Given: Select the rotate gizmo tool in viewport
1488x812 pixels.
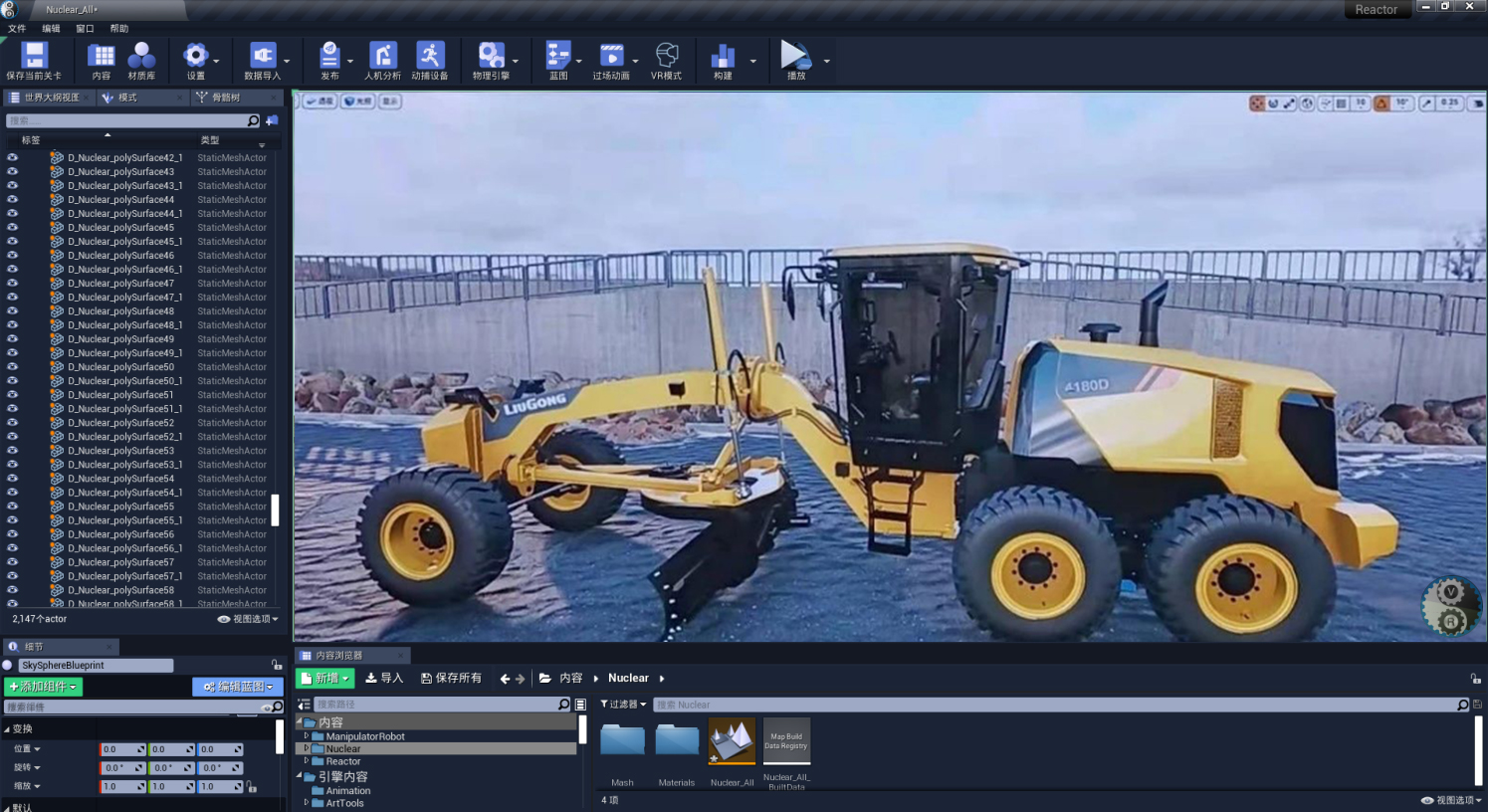Looking at the screenshot, I should tap(1273, 102).
